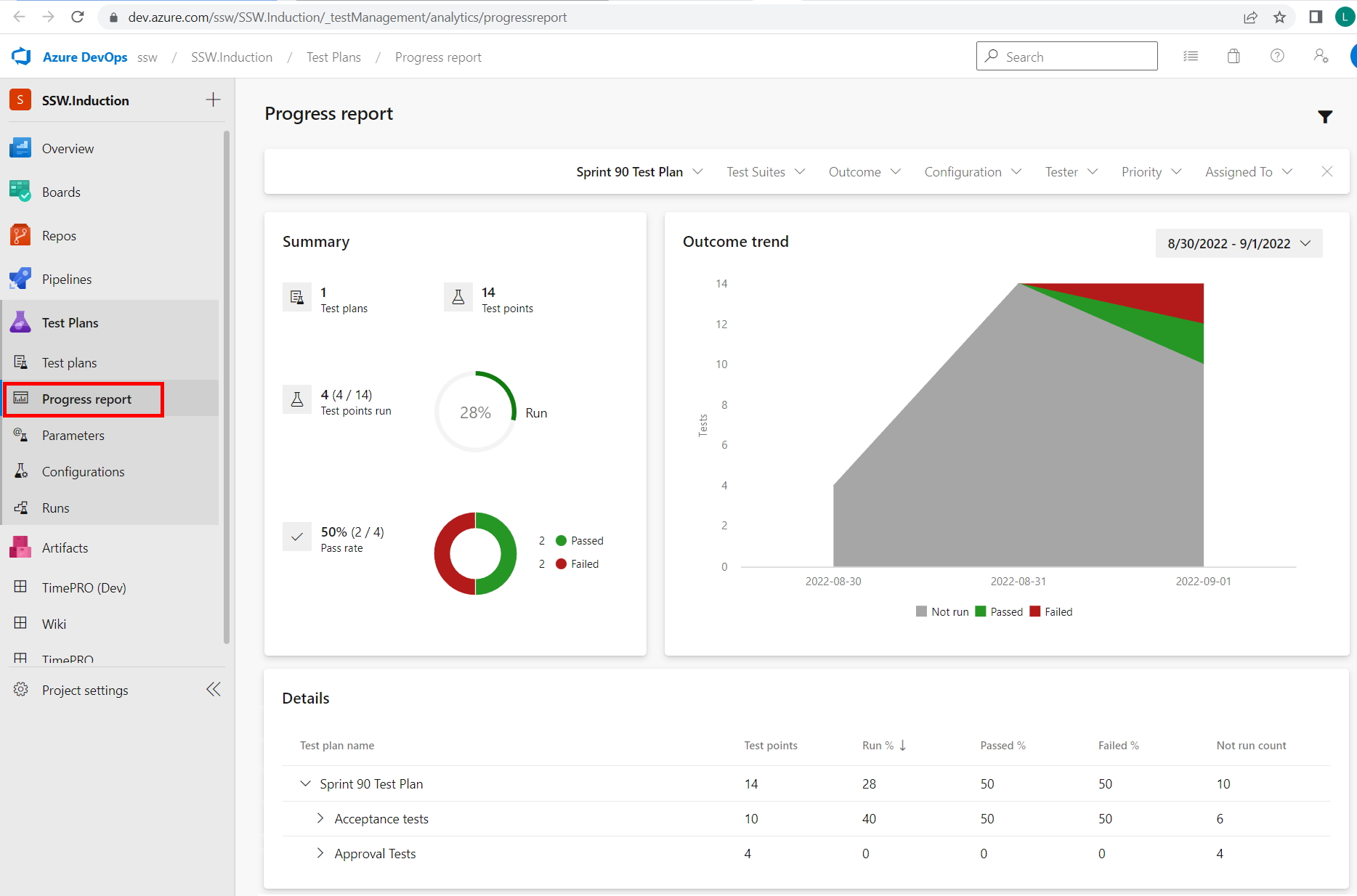Toggle Passed series in chart legend

point(999,611)
